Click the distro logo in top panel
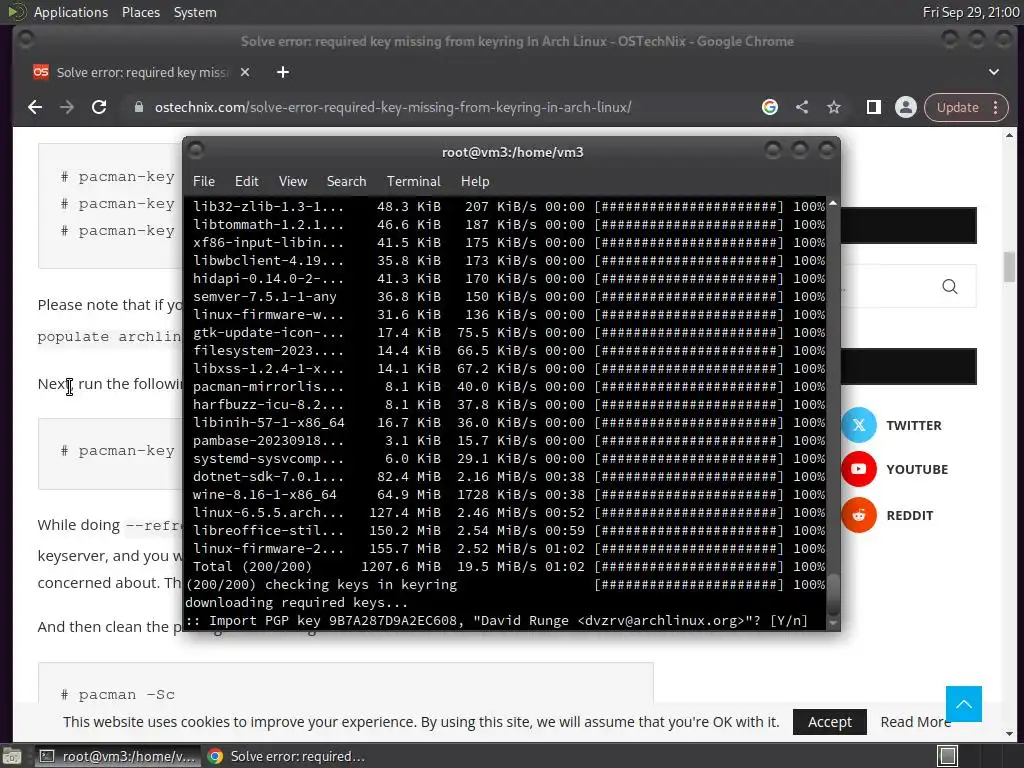 (16, 12)
